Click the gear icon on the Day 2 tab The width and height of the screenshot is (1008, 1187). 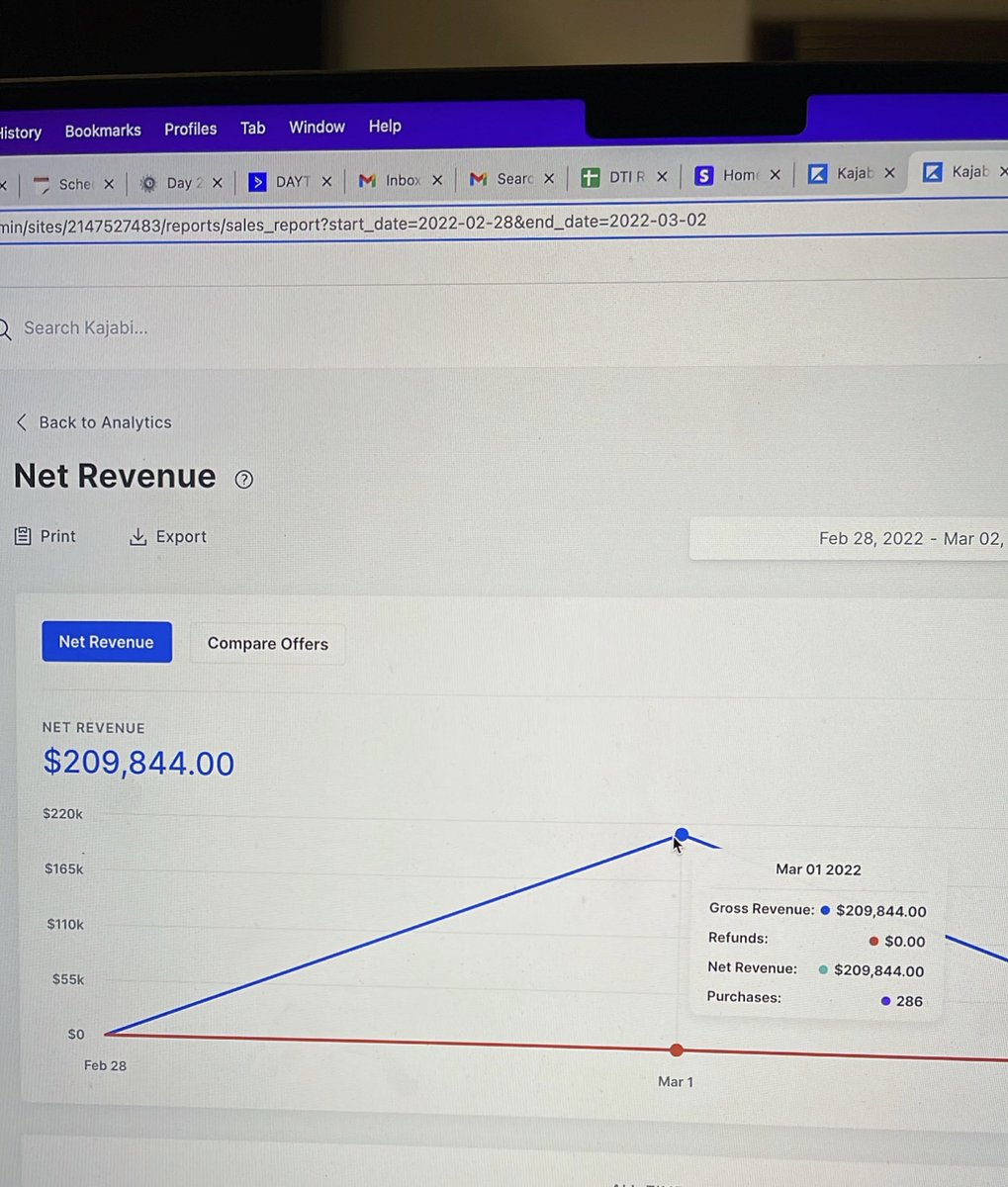(x=148, y=183)
